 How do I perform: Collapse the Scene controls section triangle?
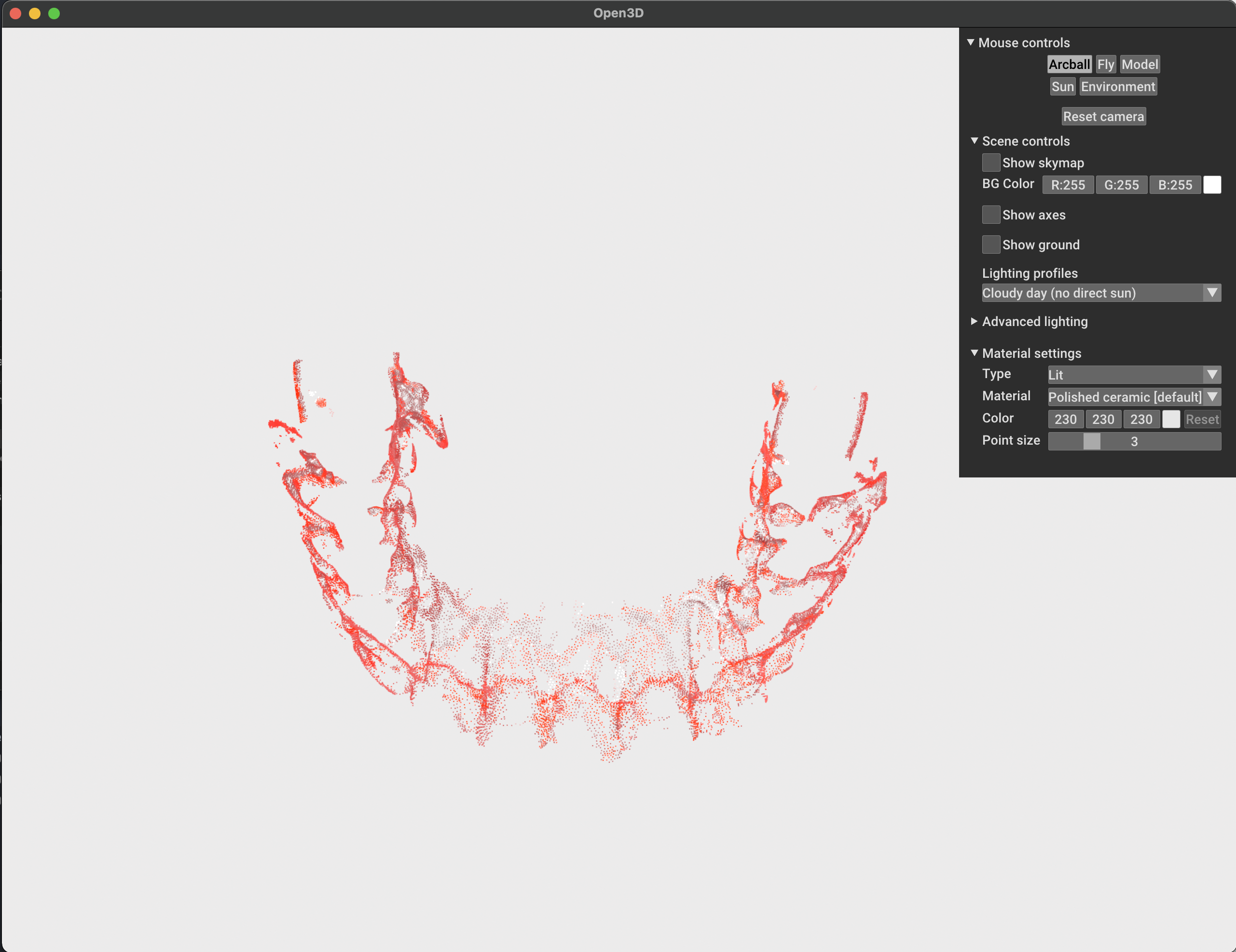coord(974,141)
